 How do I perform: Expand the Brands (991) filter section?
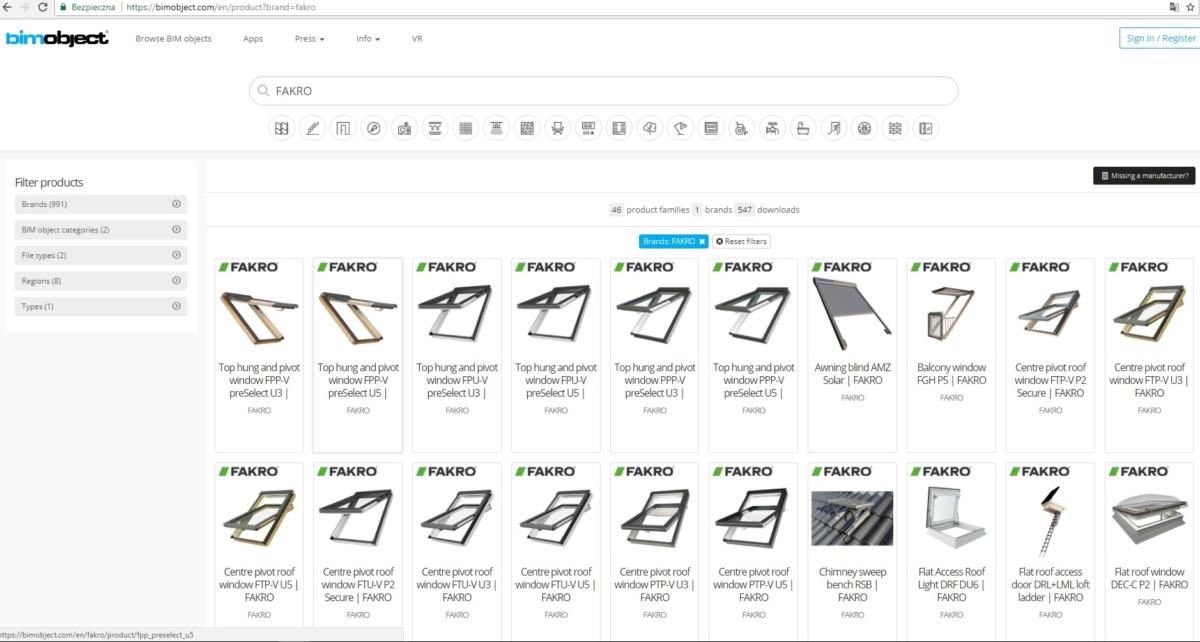100,204
